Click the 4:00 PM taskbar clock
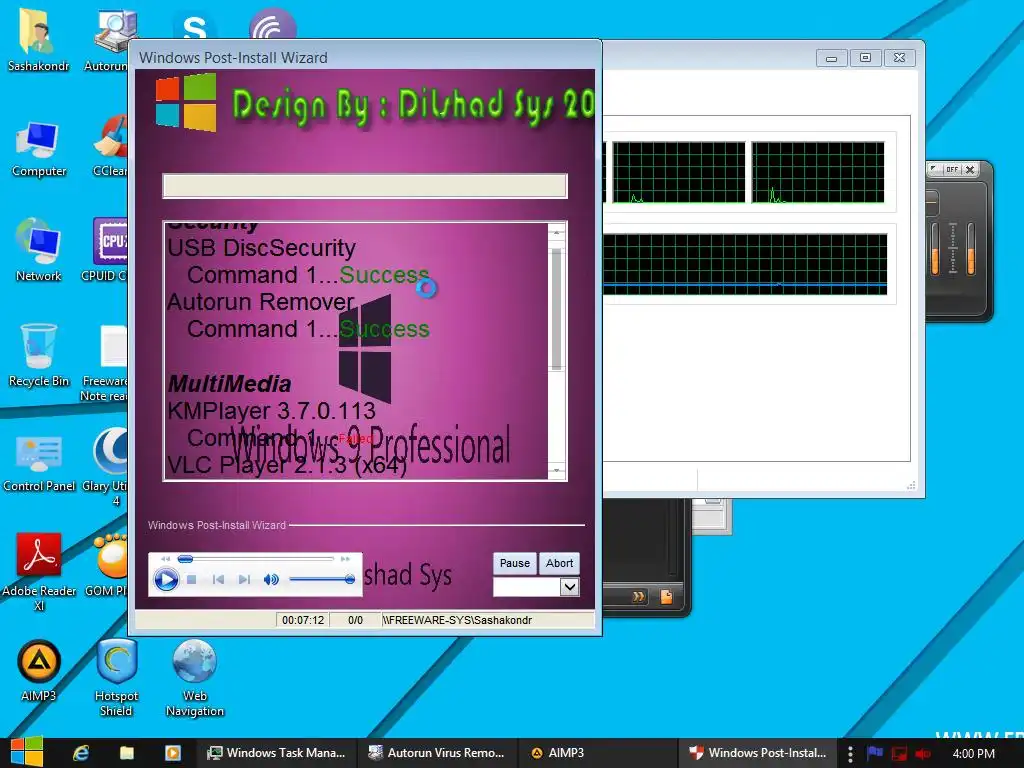The image size is (1024, 768). (974, 753)
